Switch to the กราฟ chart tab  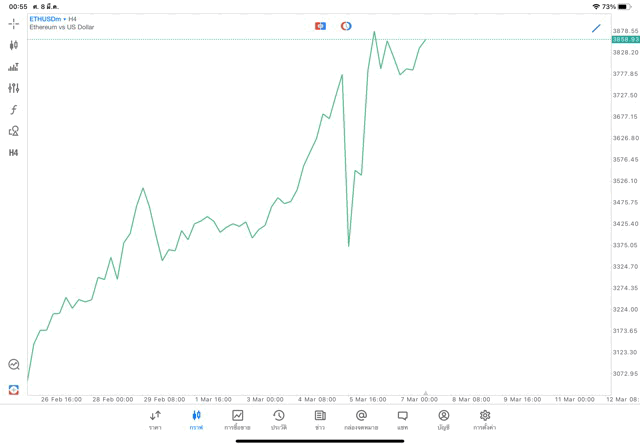coord(196,420)
